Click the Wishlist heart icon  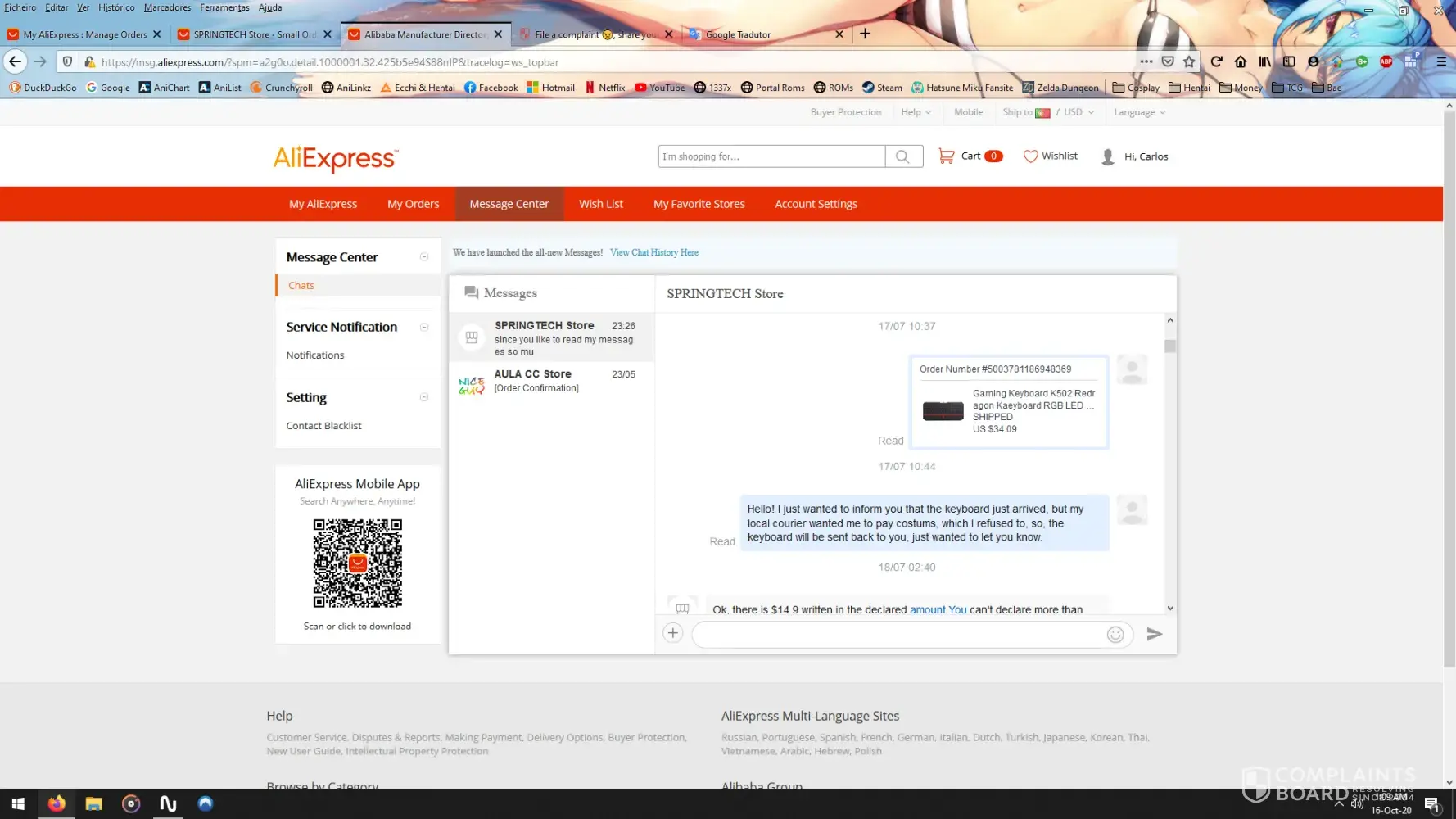[1030, 156]
